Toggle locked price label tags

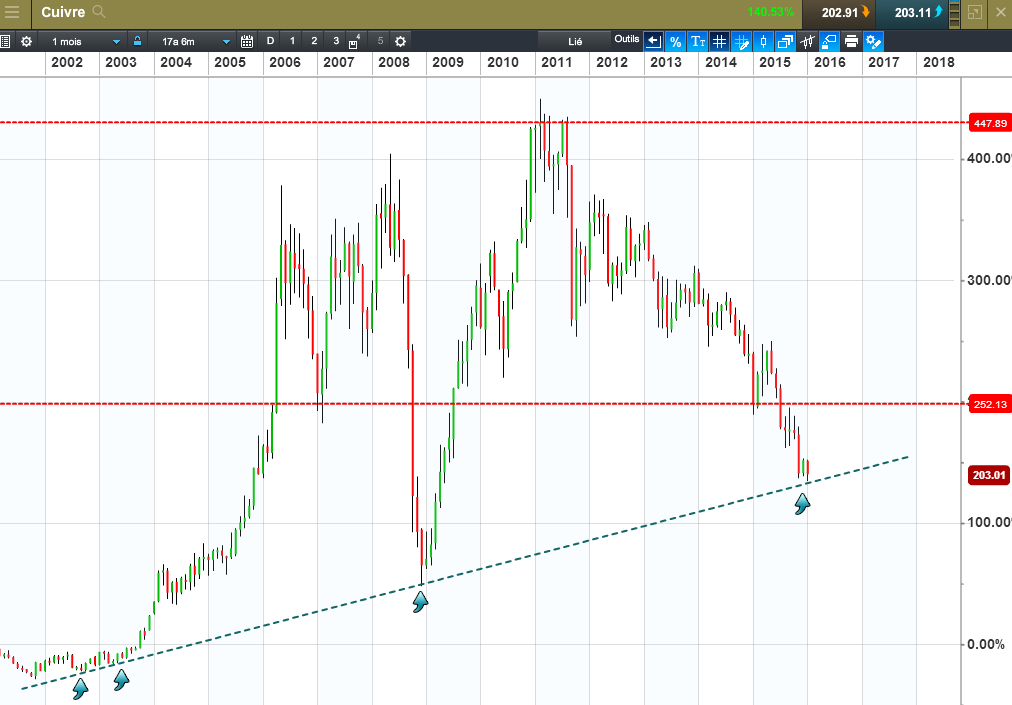(x=829, y=41)
